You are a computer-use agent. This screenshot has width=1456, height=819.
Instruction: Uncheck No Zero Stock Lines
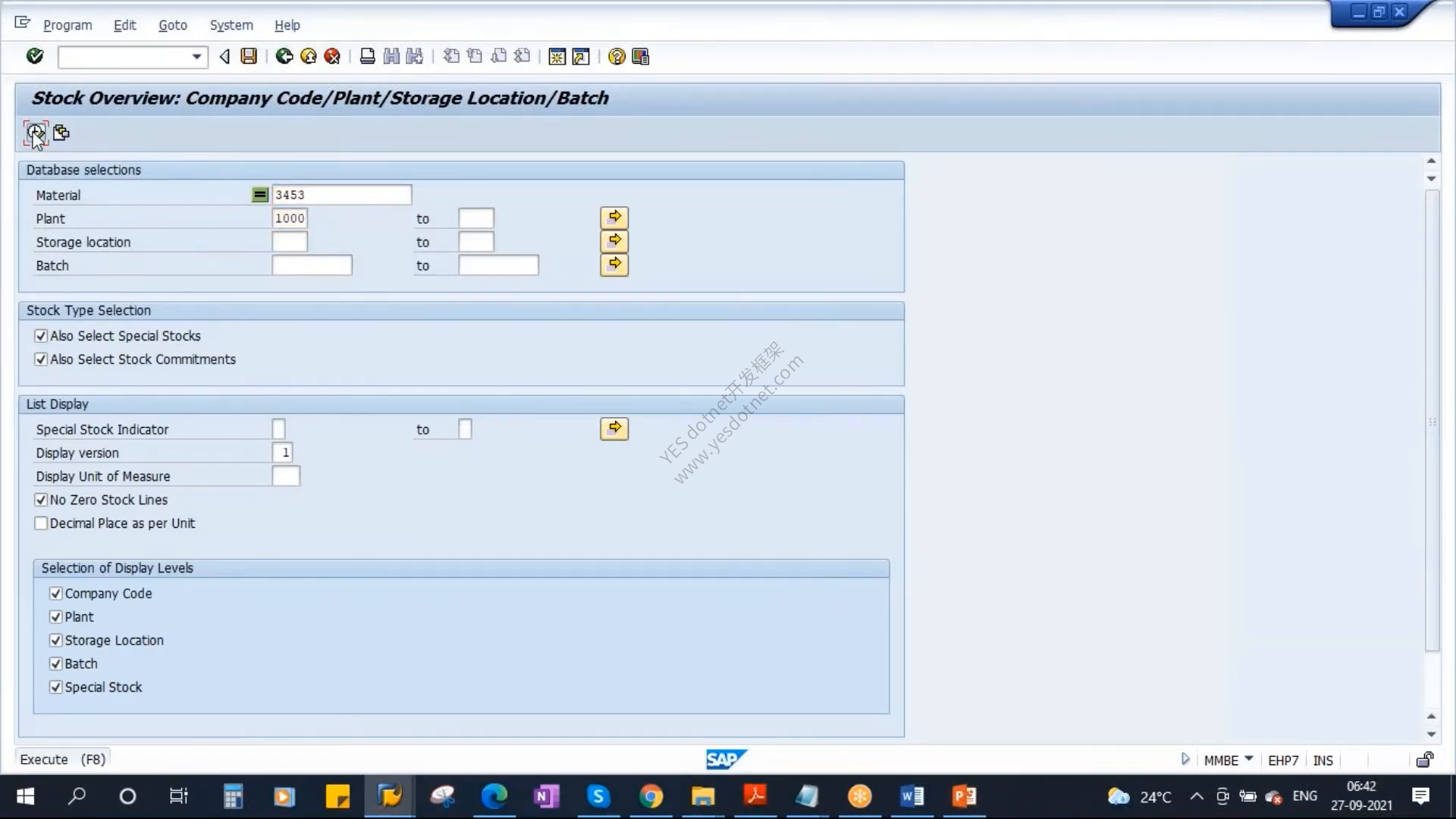tap(41, 500)
